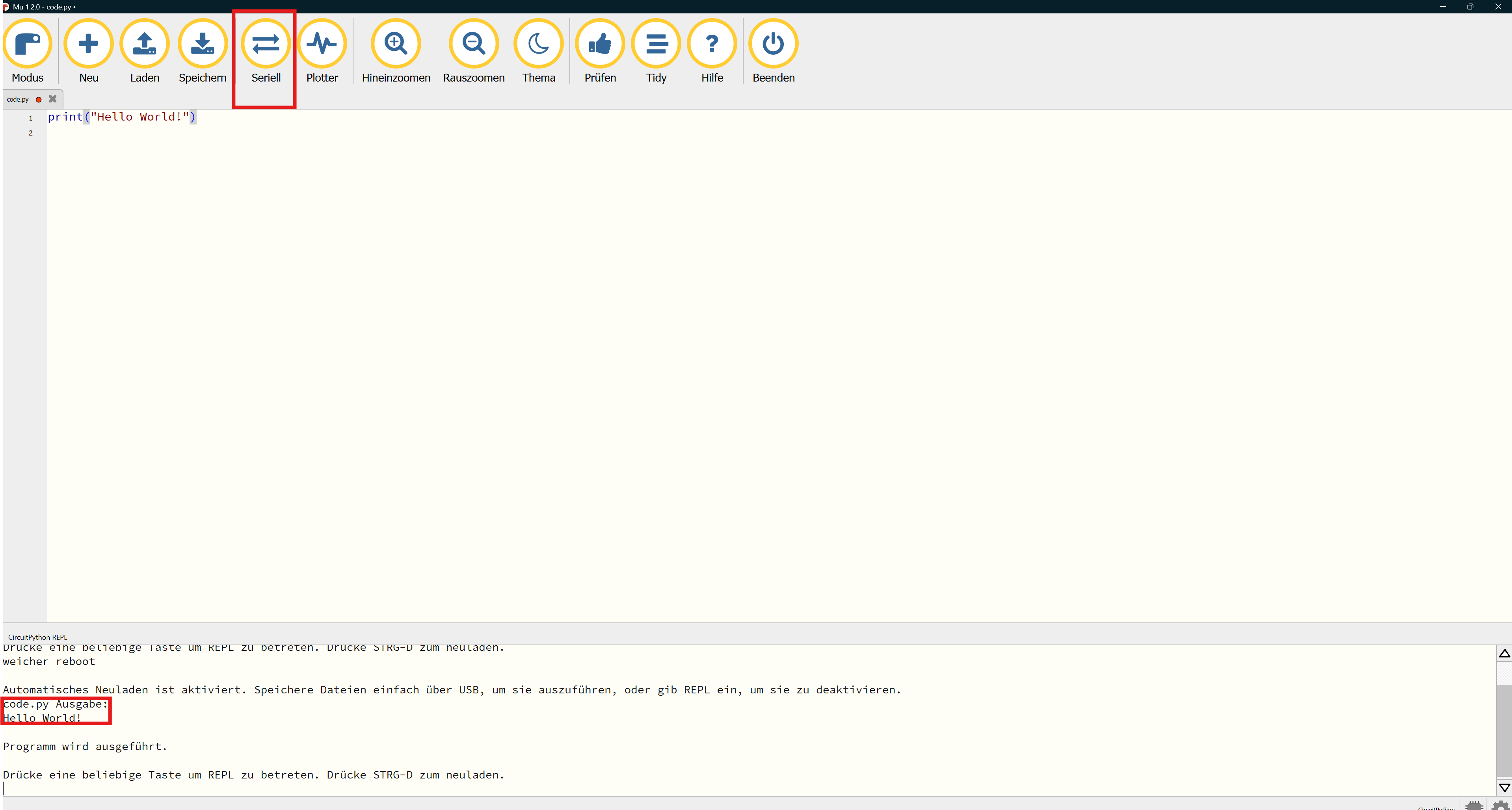1512x810 pixels.
Task: Toggle the Rauszoomen zoom-out control
Action: [x=474, y=44]
